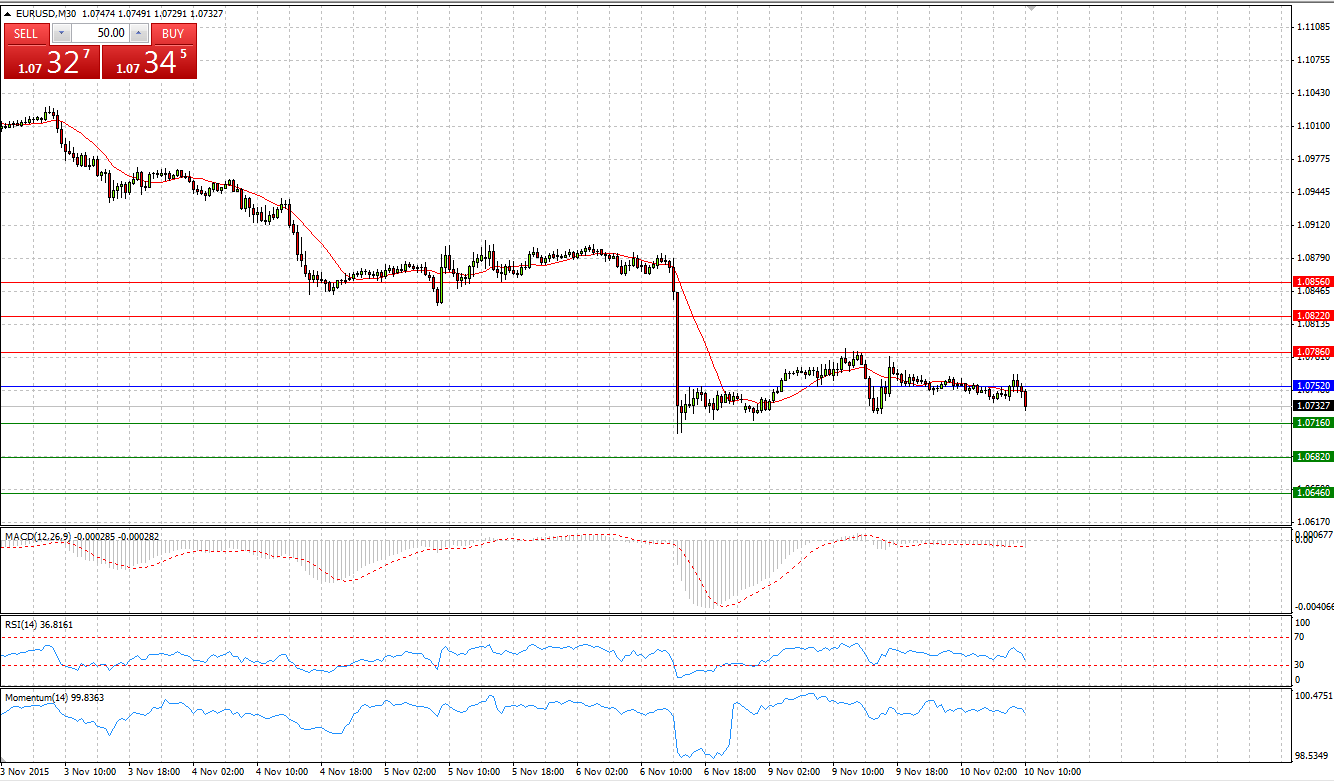This screenshot has width=1334, height=782.
Task: Select the 1.06820 green price label
Action: [1312, 456]
